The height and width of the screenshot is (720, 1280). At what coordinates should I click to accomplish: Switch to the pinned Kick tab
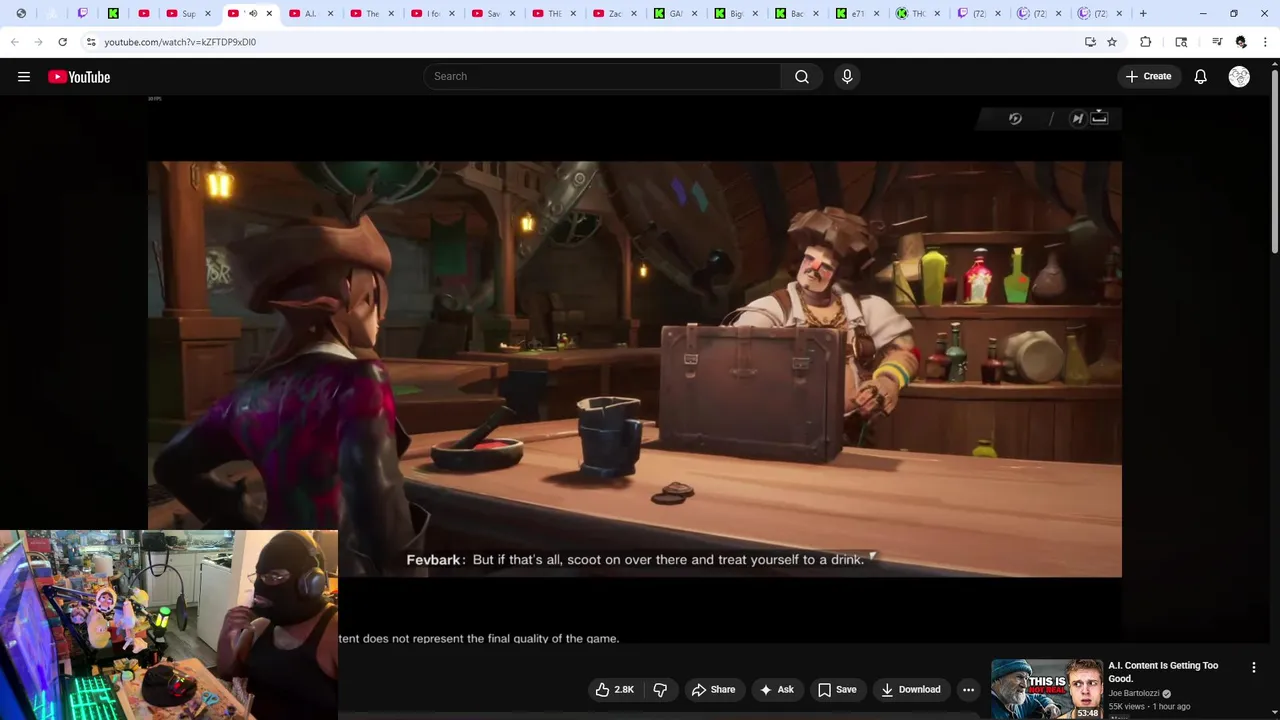click(x=113, y=14)
